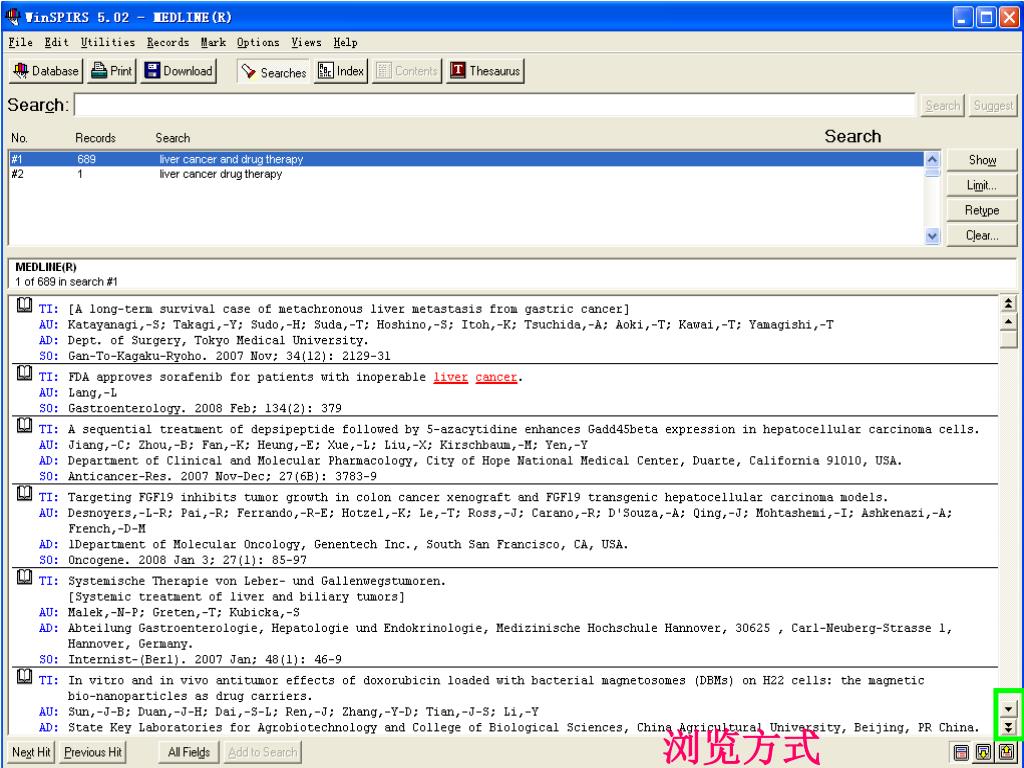The width and height of the screenshot is (1024, 768).
Task: Click 'Dept. of Surgery, Tokyo Medical University' address
Action: tap(218, 340)
